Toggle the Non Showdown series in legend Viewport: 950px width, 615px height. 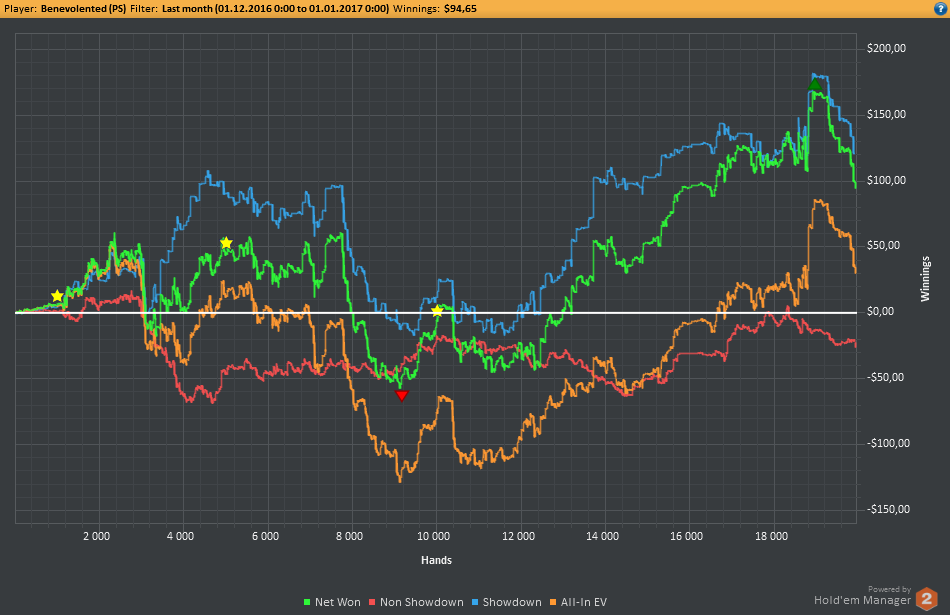(x=422, y=602)
